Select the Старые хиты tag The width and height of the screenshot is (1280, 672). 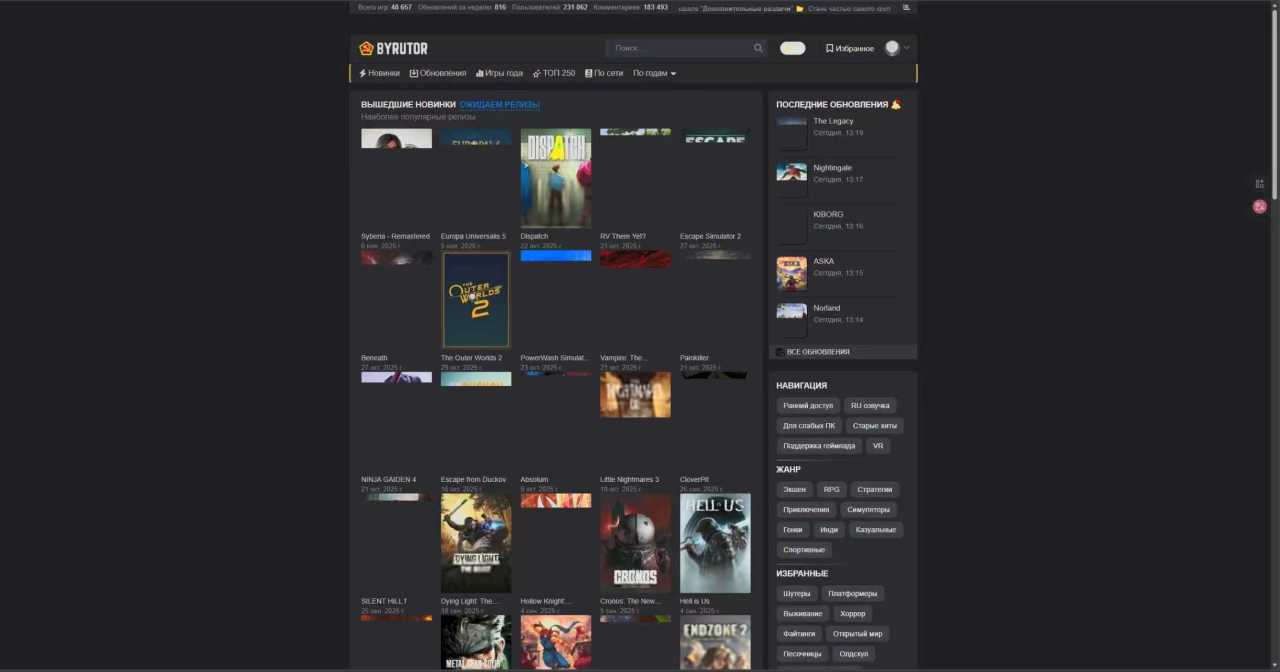pos(874,426)
